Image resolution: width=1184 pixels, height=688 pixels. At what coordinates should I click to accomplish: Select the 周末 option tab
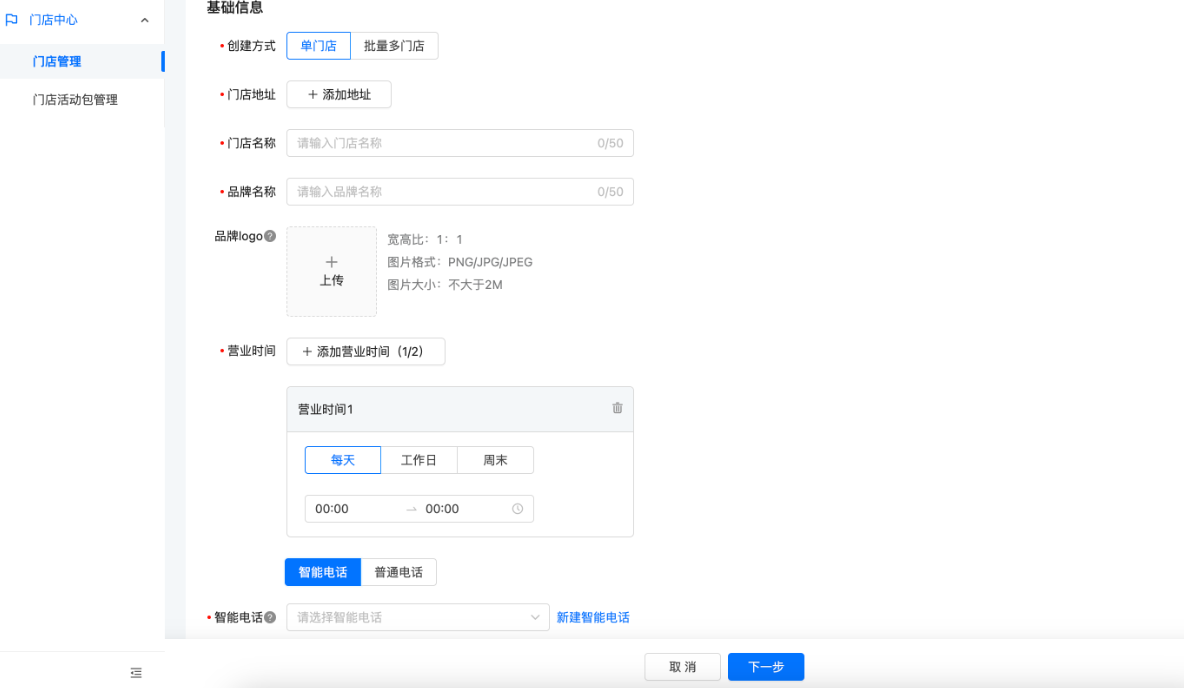point(495,459)
